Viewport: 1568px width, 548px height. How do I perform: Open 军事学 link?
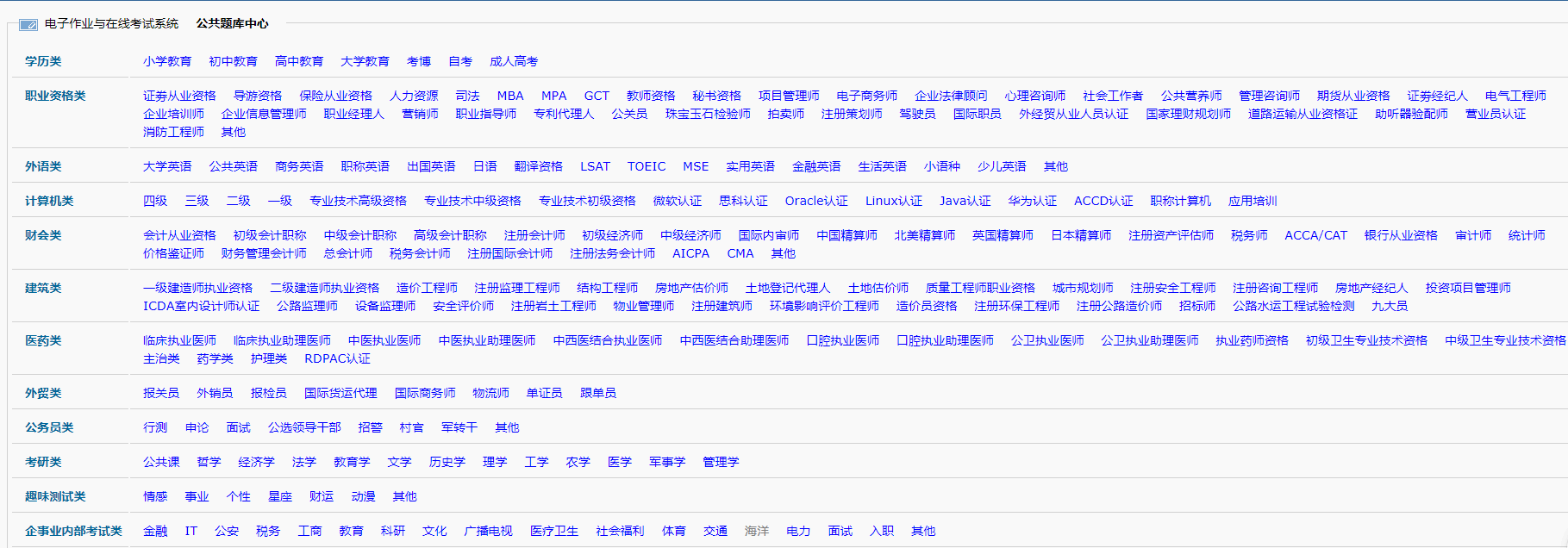pos(667,462)
